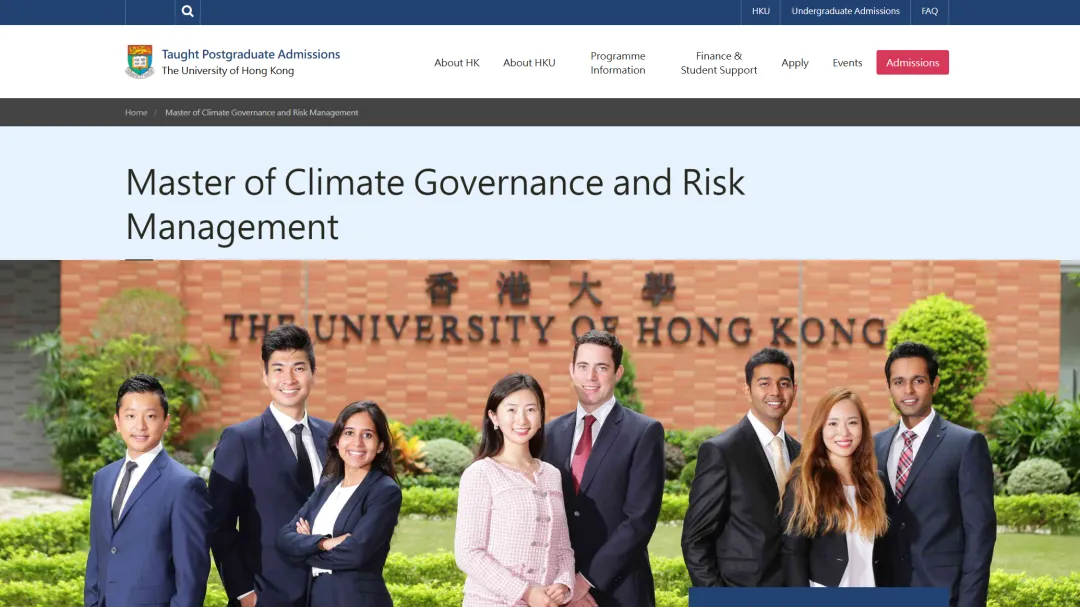Click the page heading Master of Climate Governance

[435, 204]
